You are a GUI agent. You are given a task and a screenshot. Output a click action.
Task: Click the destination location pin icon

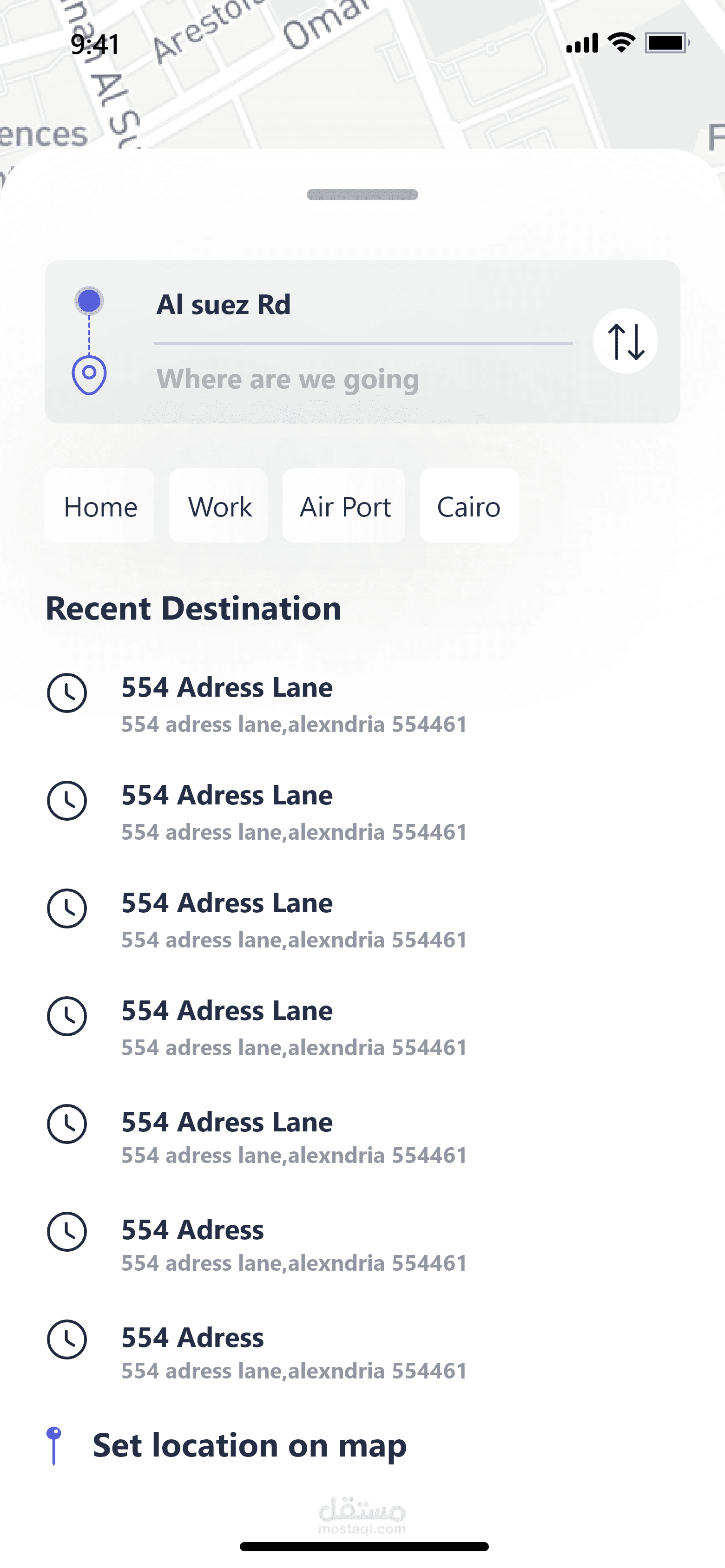click(90, 374)
